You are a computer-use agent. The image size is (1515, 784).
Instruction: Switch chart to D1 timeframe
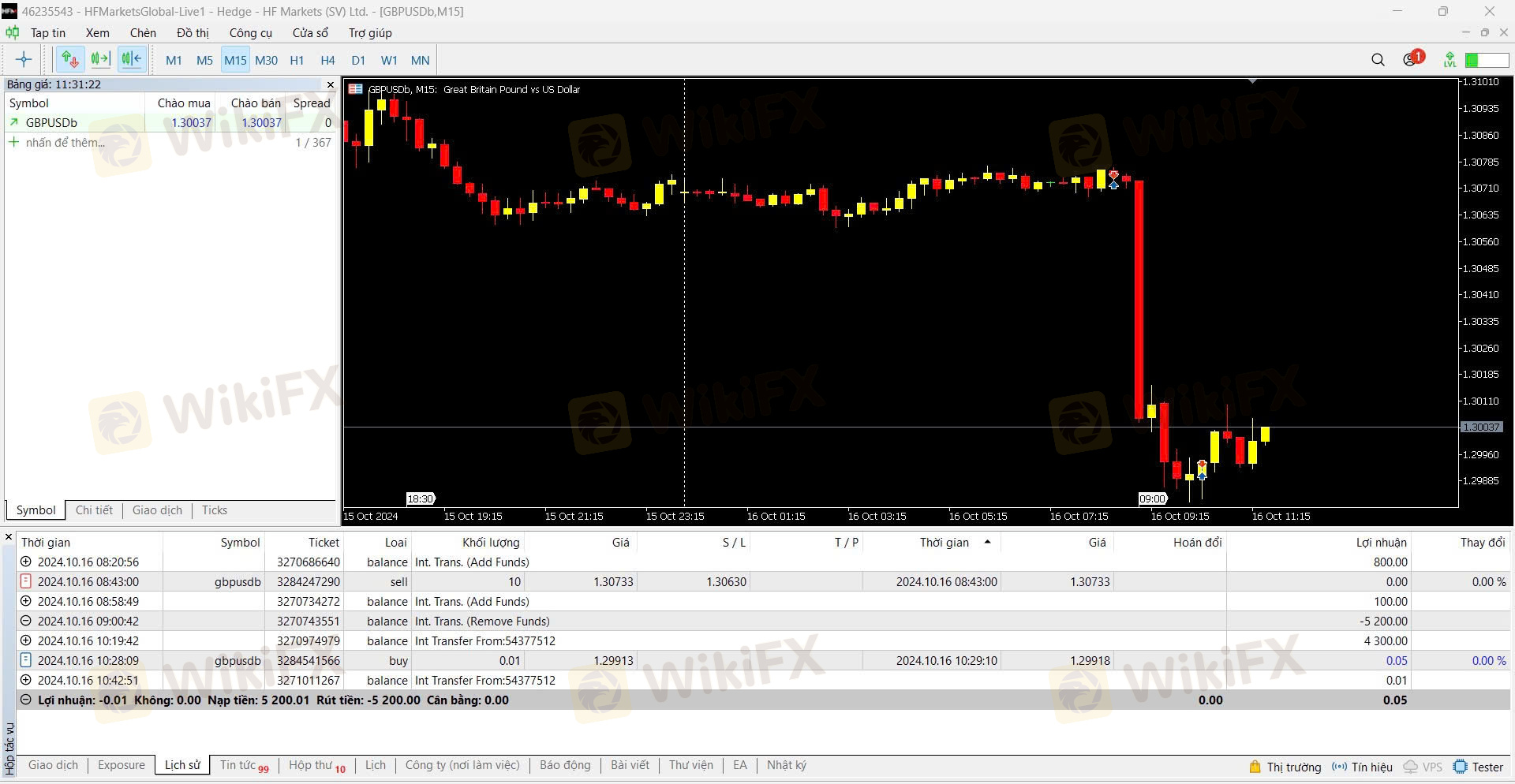tap(358, 60)
